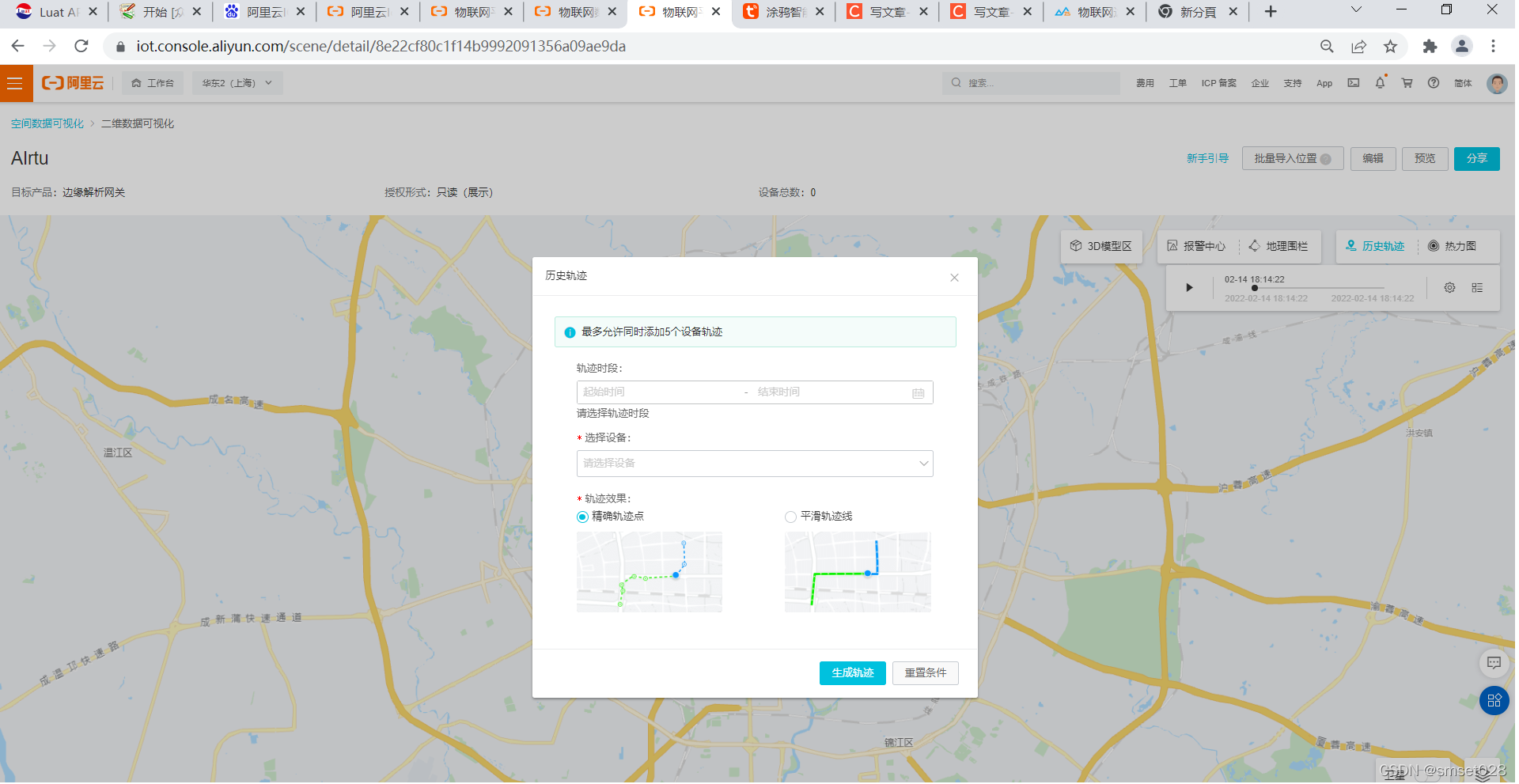Share this page from the address bar

click(1358, 47)
